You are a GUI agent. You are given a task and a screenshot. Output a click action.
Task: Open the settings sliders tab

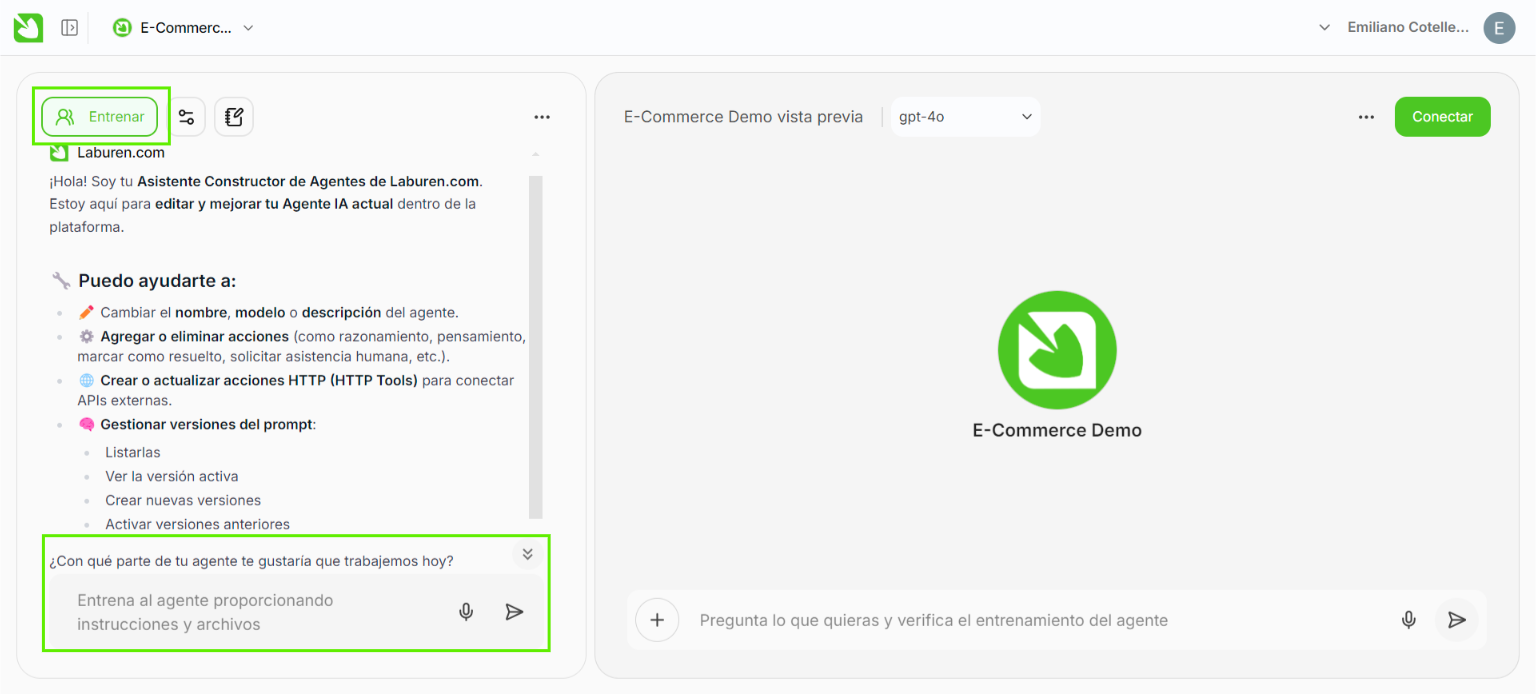[x=186, y=117]
